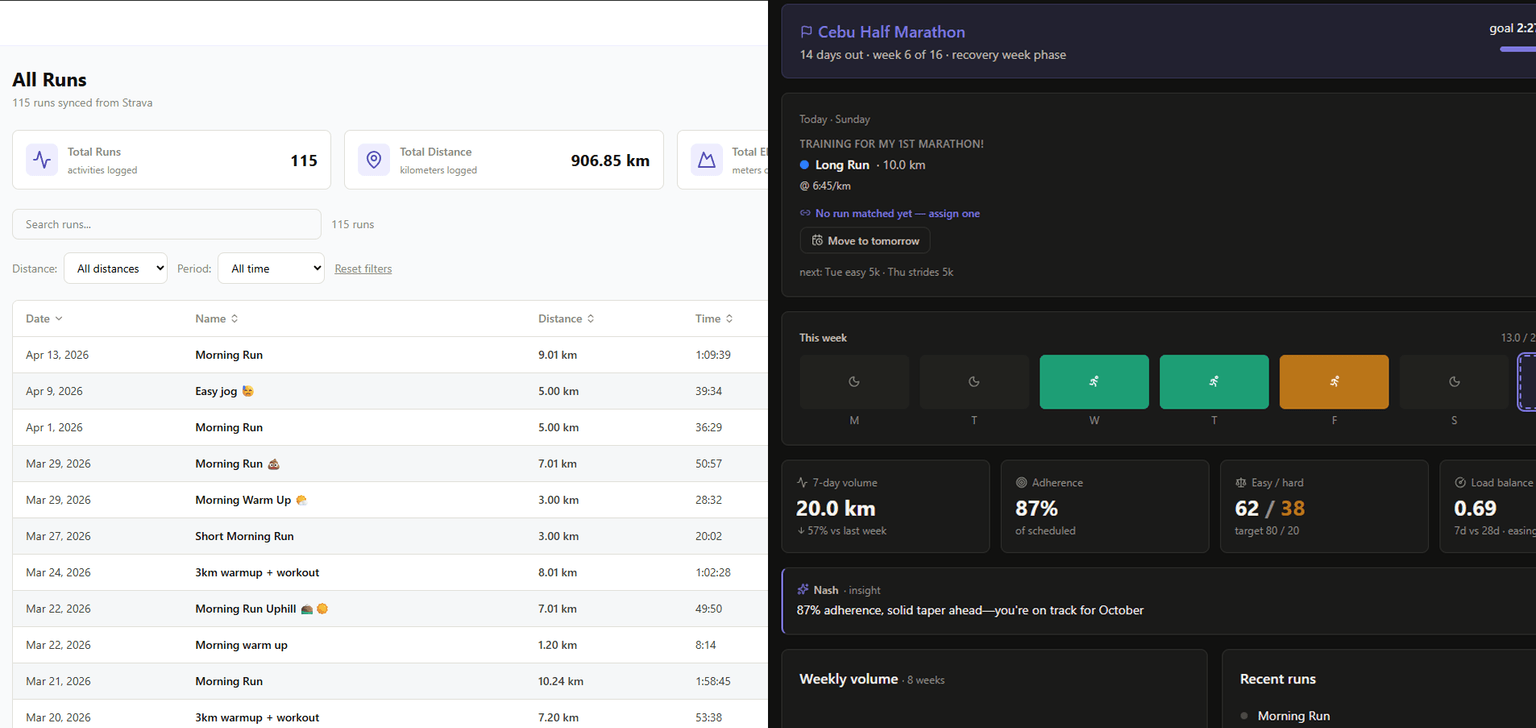Image resolution: width=1536 pixels, height=728 pixels.
Task: Click the Load balance check icon
Action: [1460, 482]
